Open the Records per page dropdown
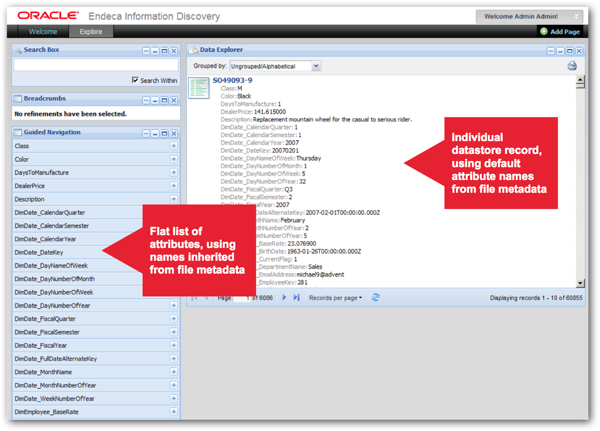Viewport: 600px width, 431px height. 335,298
